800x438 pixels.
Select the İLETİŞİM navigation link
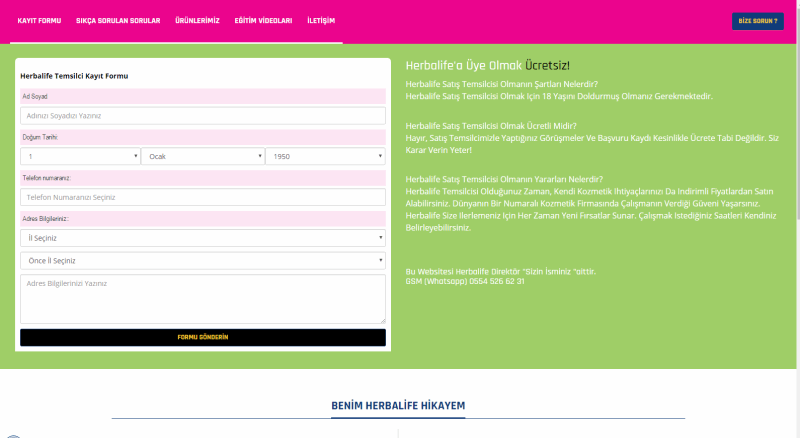(x=321, y=21)
